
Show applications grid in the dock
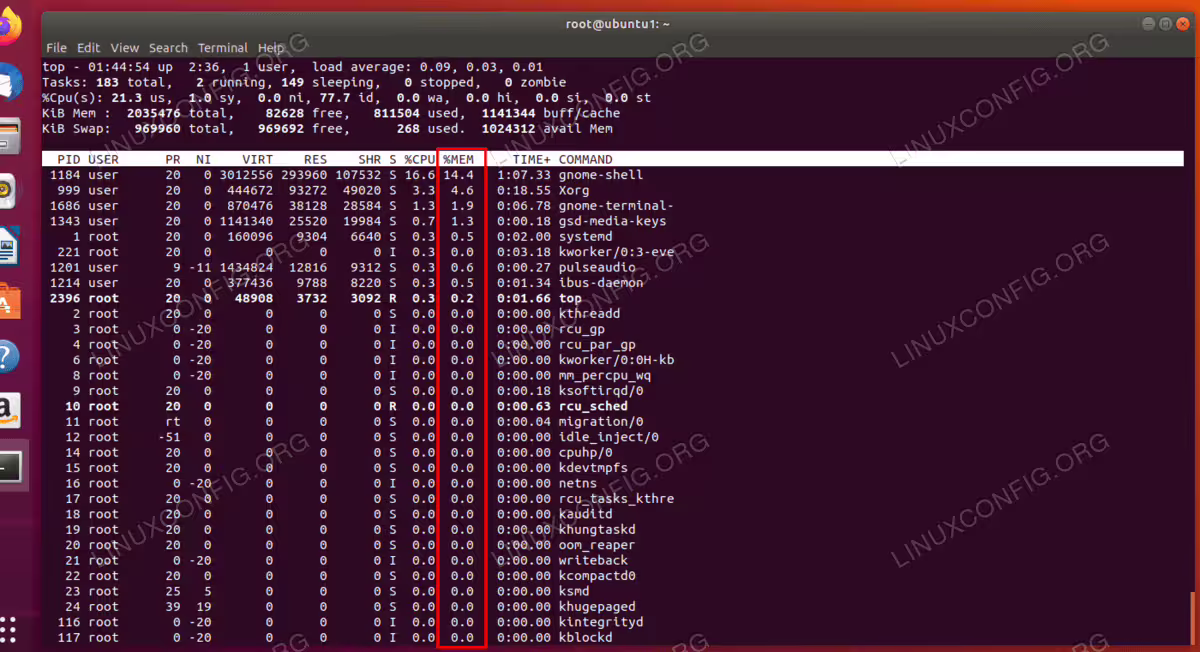(x=6, y=628)
